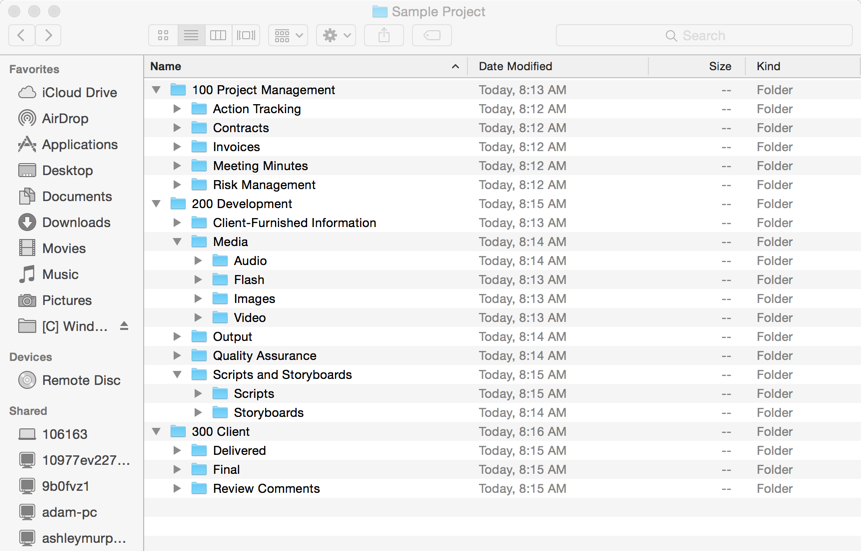
Task: Open Downloads in the sidebar
Action: (x=64, y=222)
